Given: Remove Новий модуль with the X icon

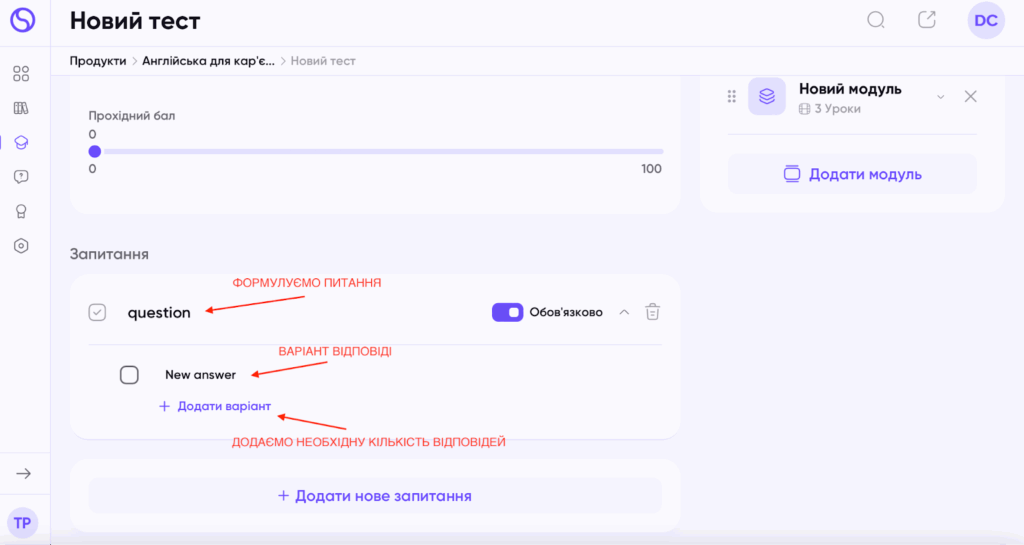Looking at the screenshot, I should tap(970, 97).
